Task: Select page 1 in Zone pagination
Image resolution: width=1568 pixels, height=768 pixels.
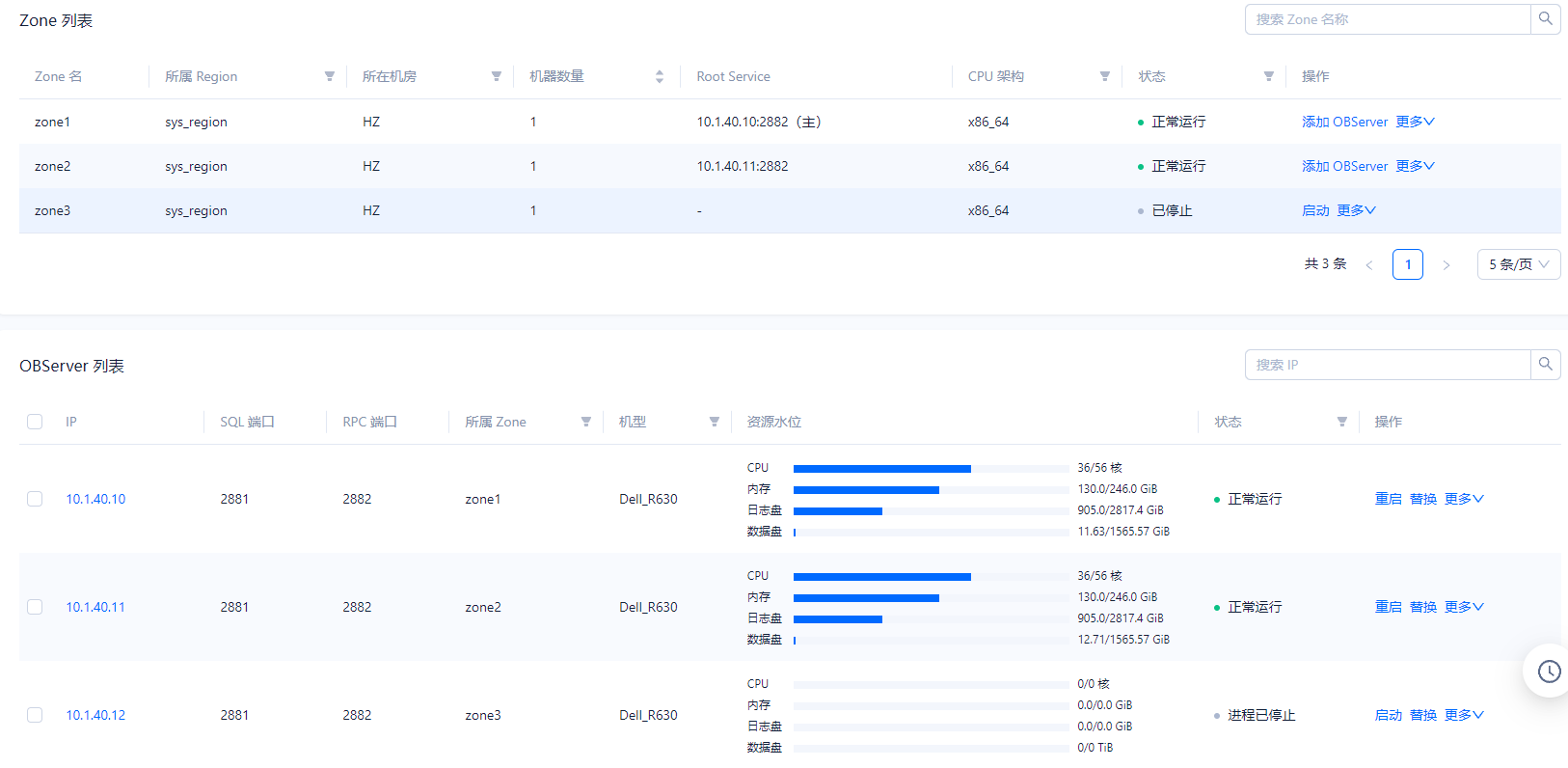Action: pyautogui.click(x=1408, y=264)
